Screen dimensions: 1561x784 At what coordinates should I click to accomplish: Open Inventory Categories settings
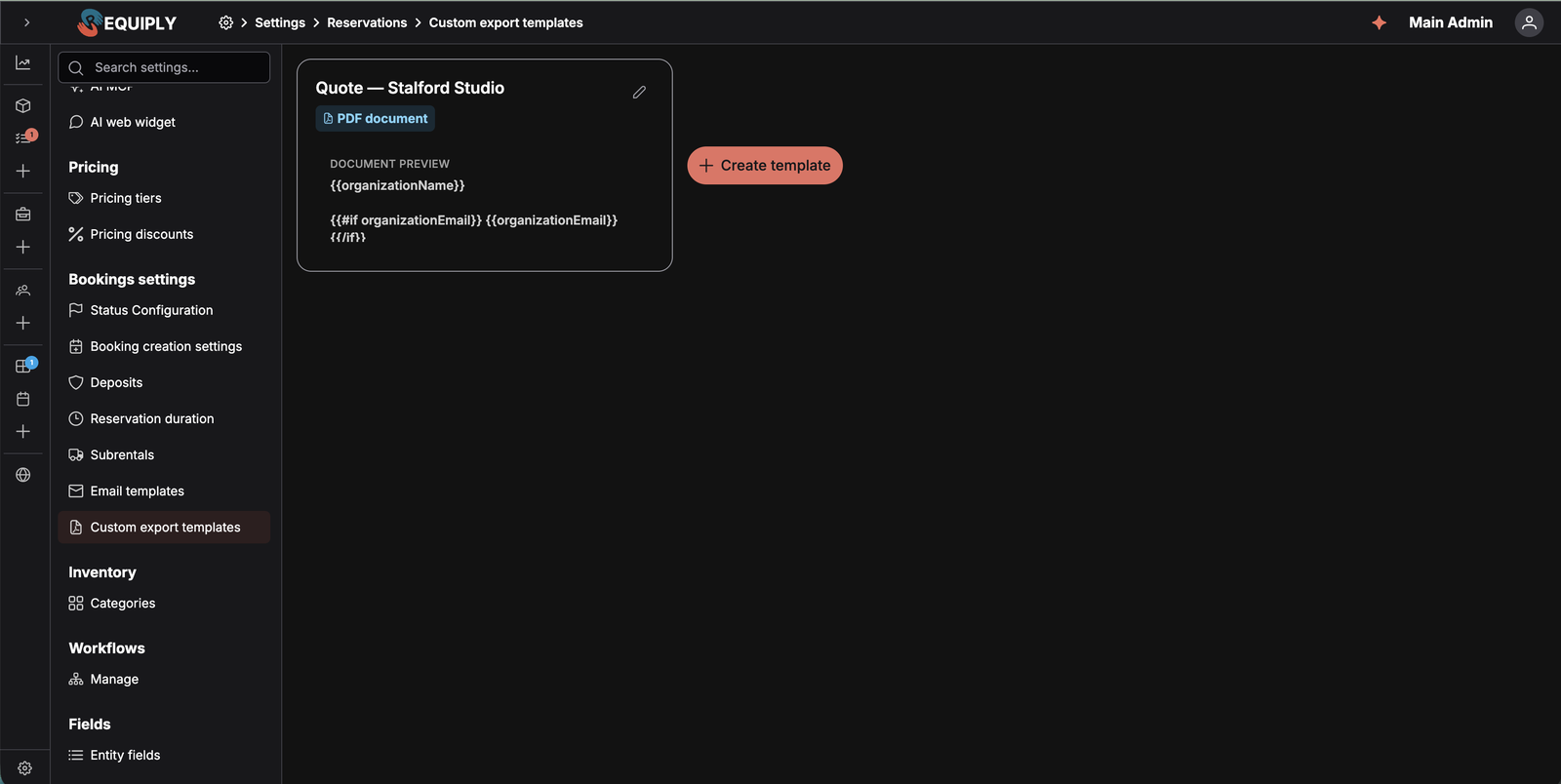[x=164, y=604]
